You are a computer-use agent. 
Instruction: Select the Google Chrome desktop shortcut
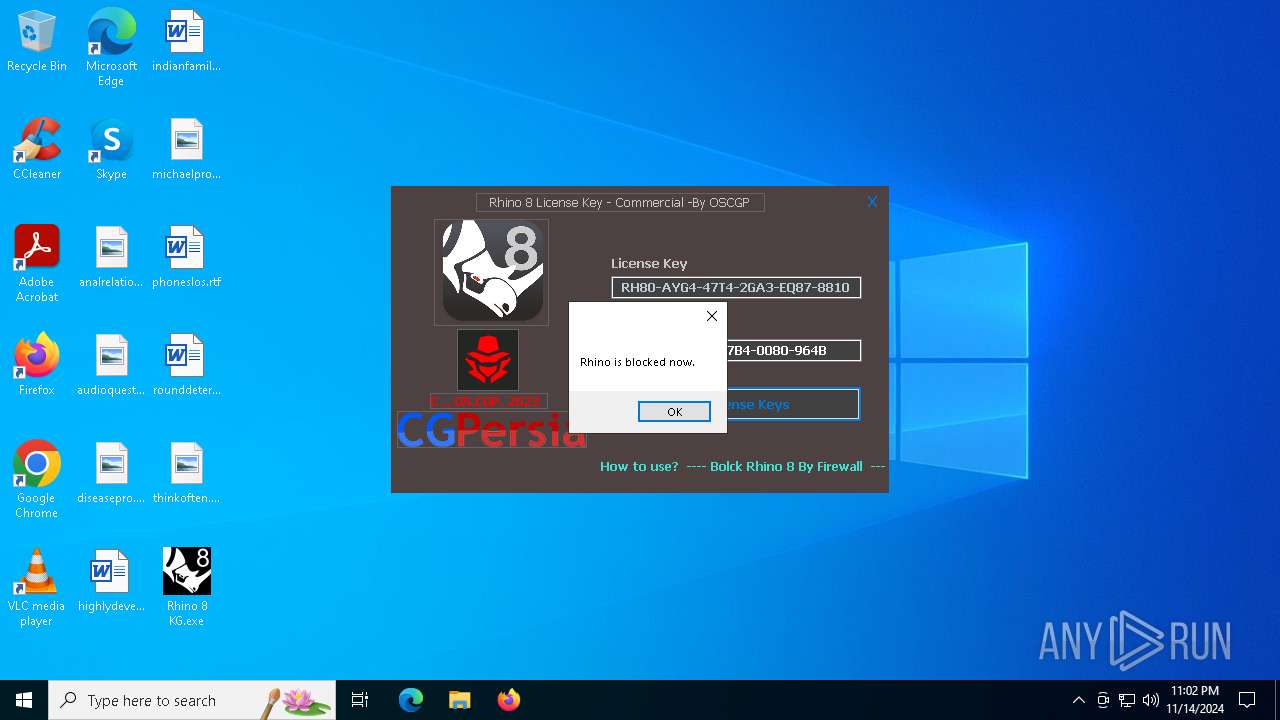pyautogui.click(x=37, y=480)
